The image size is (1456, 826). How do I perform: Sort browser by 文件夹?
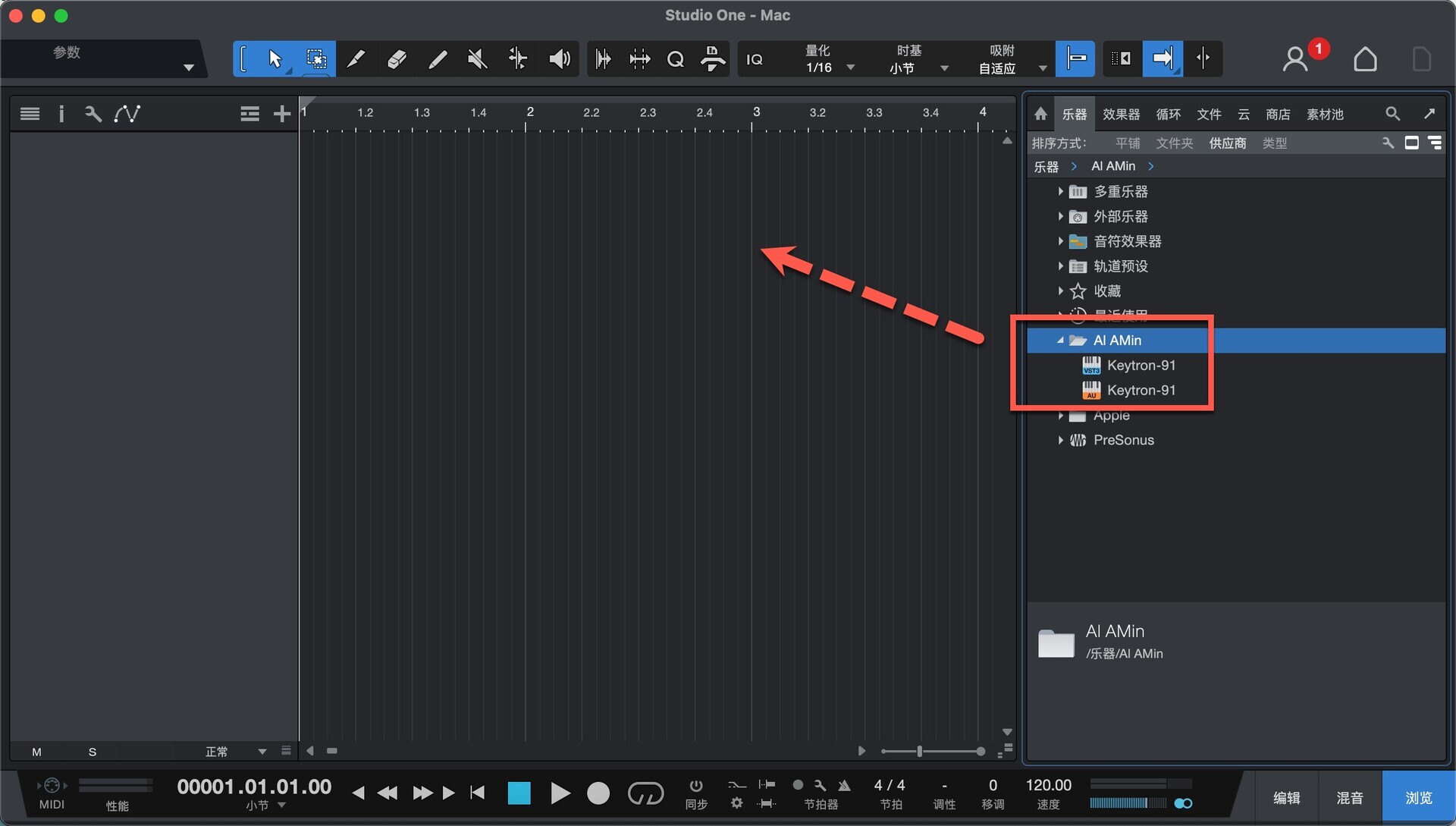point(1174,143)
